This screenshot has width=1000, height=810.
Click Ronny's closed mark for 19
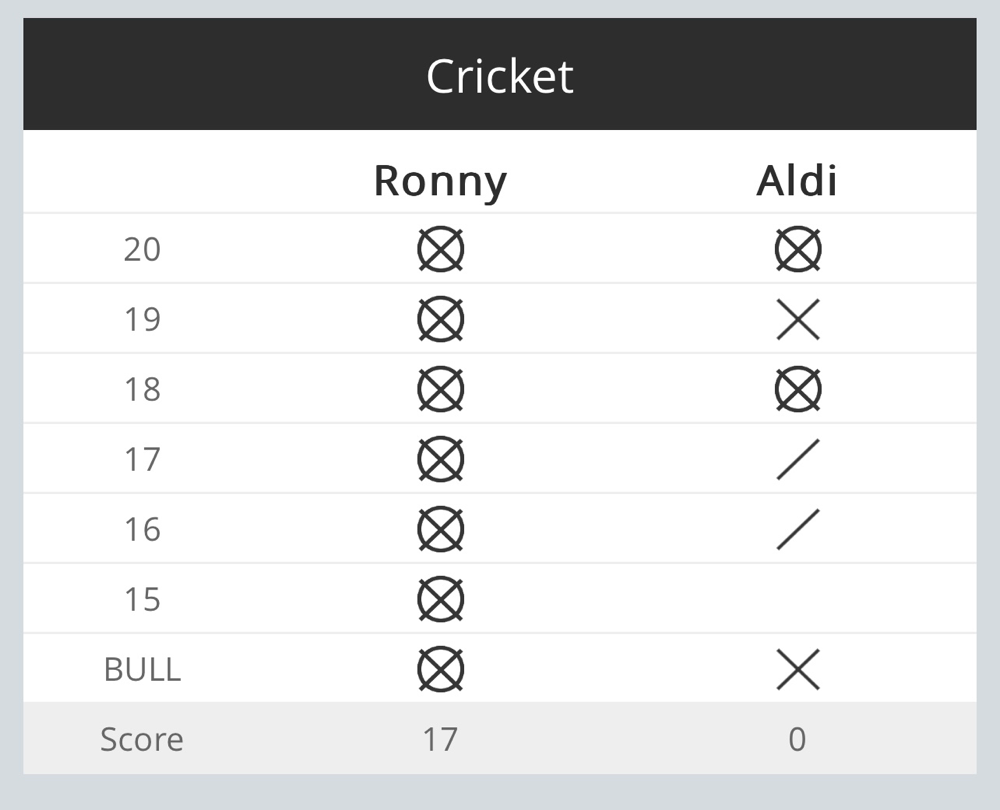[441, 319]
